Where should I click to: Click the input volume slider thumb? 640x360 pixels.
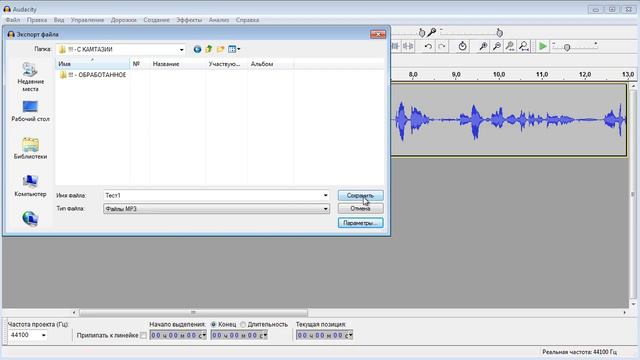click(x=499, y=33)
